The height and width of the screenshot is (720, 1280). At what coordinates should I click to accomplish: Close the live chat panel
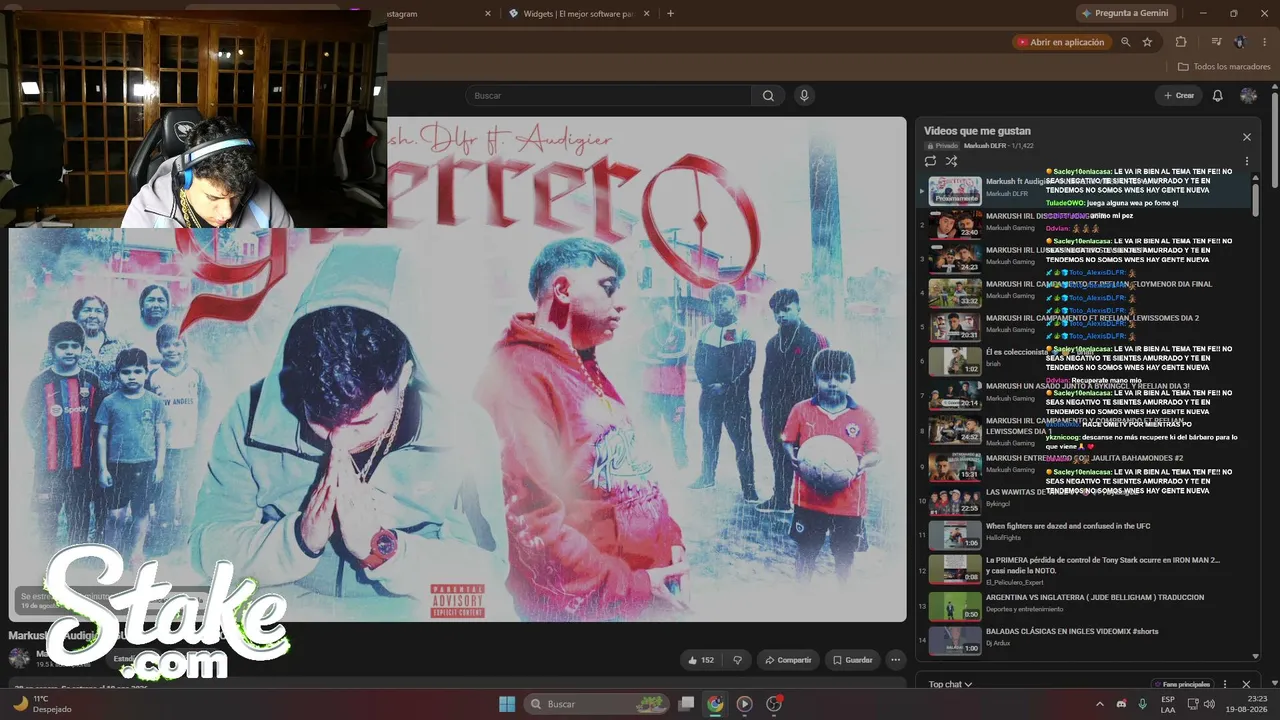1246,684
